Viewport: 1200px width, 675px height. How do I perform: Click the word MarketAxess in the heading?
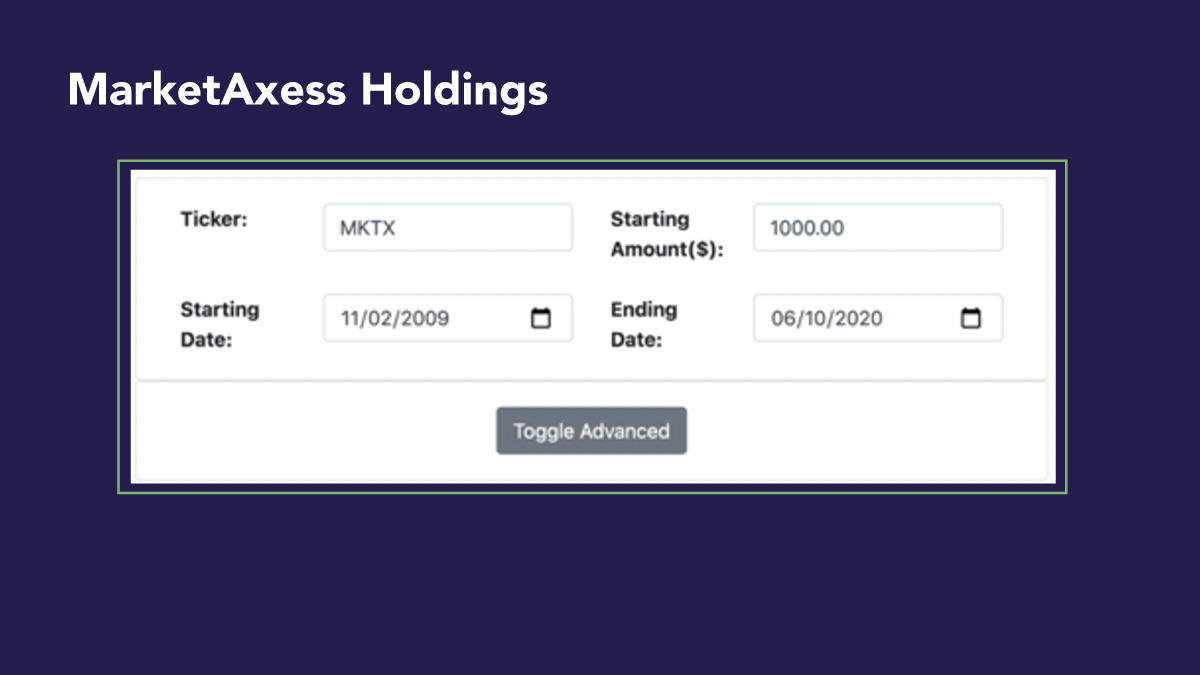pos(207,90)
